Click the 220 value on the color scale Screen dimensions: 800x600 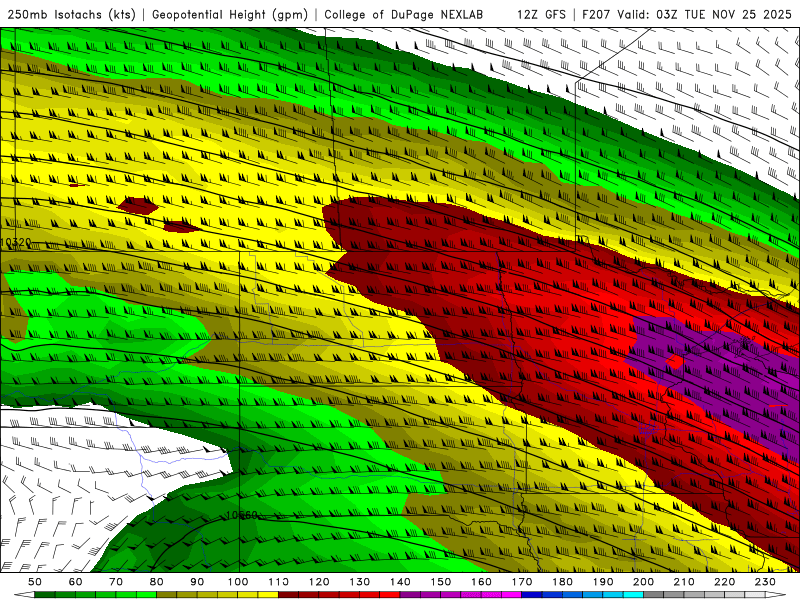(x=724, y=582)
